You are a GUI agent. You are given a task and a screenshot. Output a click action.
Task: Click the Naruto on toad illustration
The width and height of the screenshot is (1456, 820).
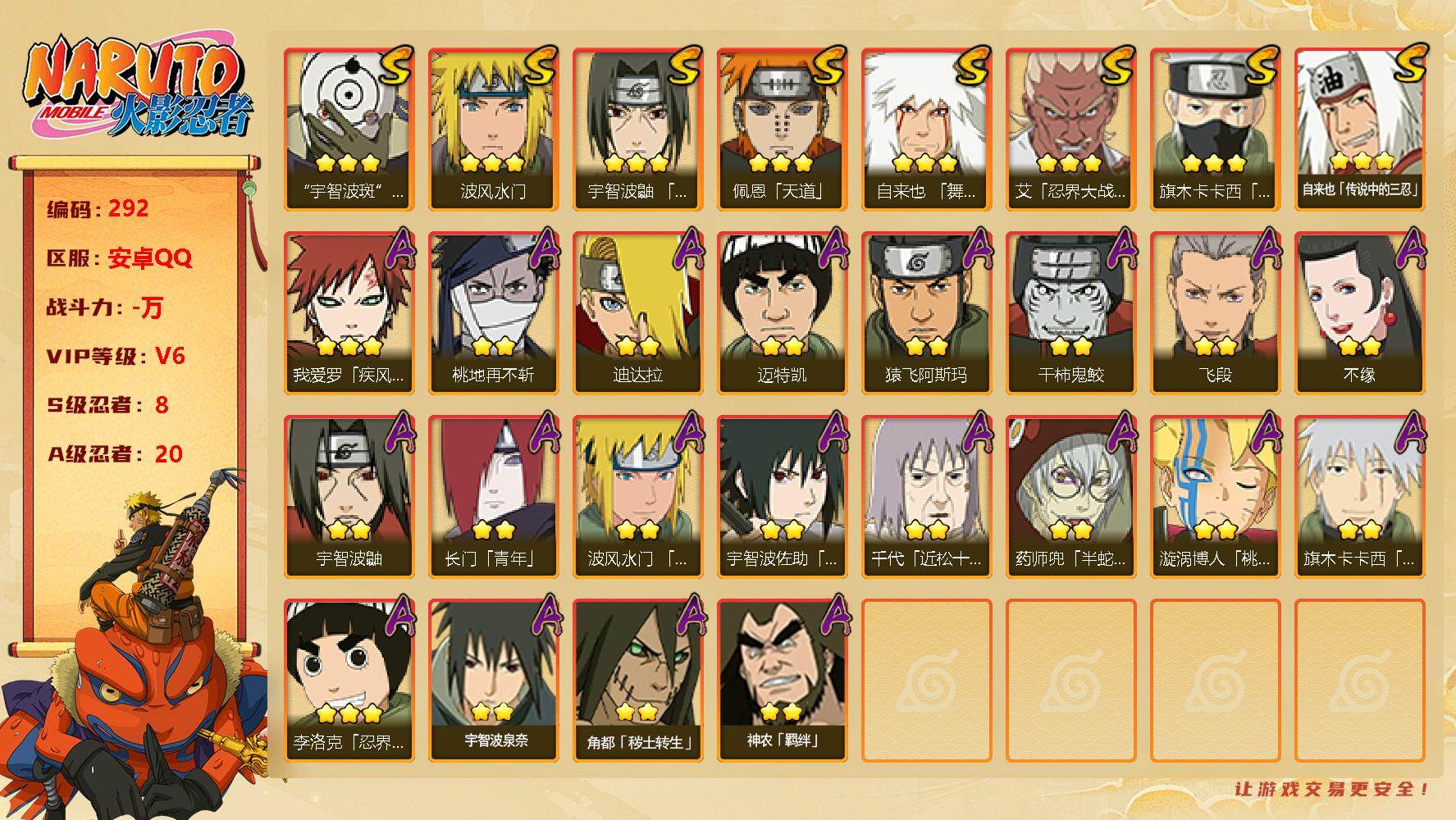(x=135, y=648)
